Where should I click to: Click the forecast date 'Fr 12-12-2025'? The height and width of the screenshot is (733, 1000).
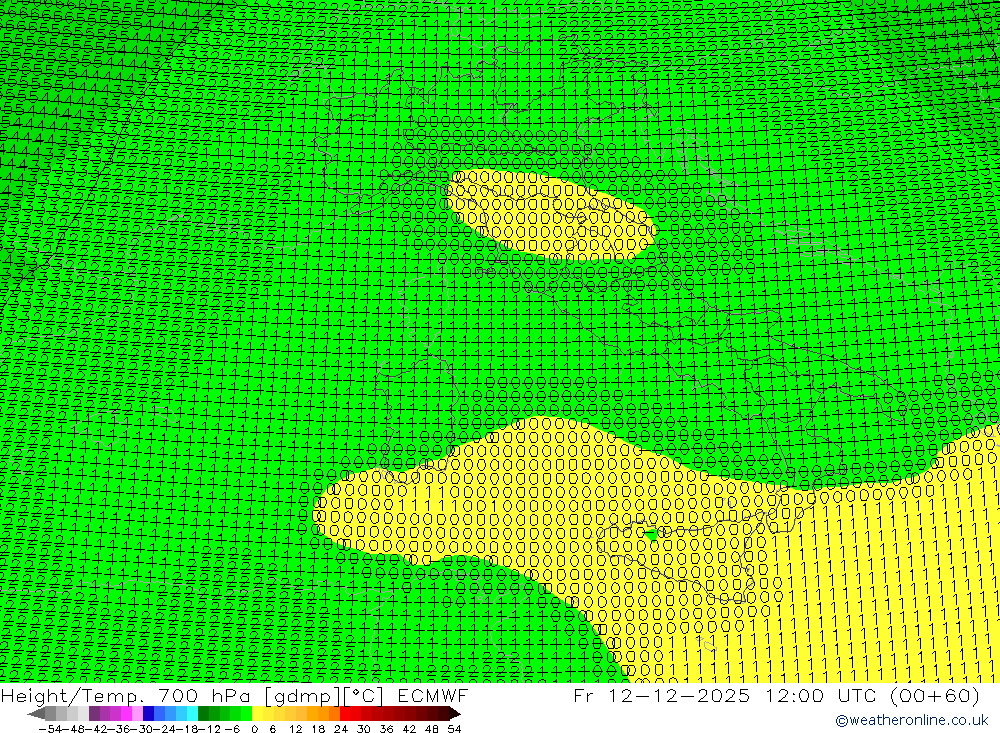click(661, 695)
